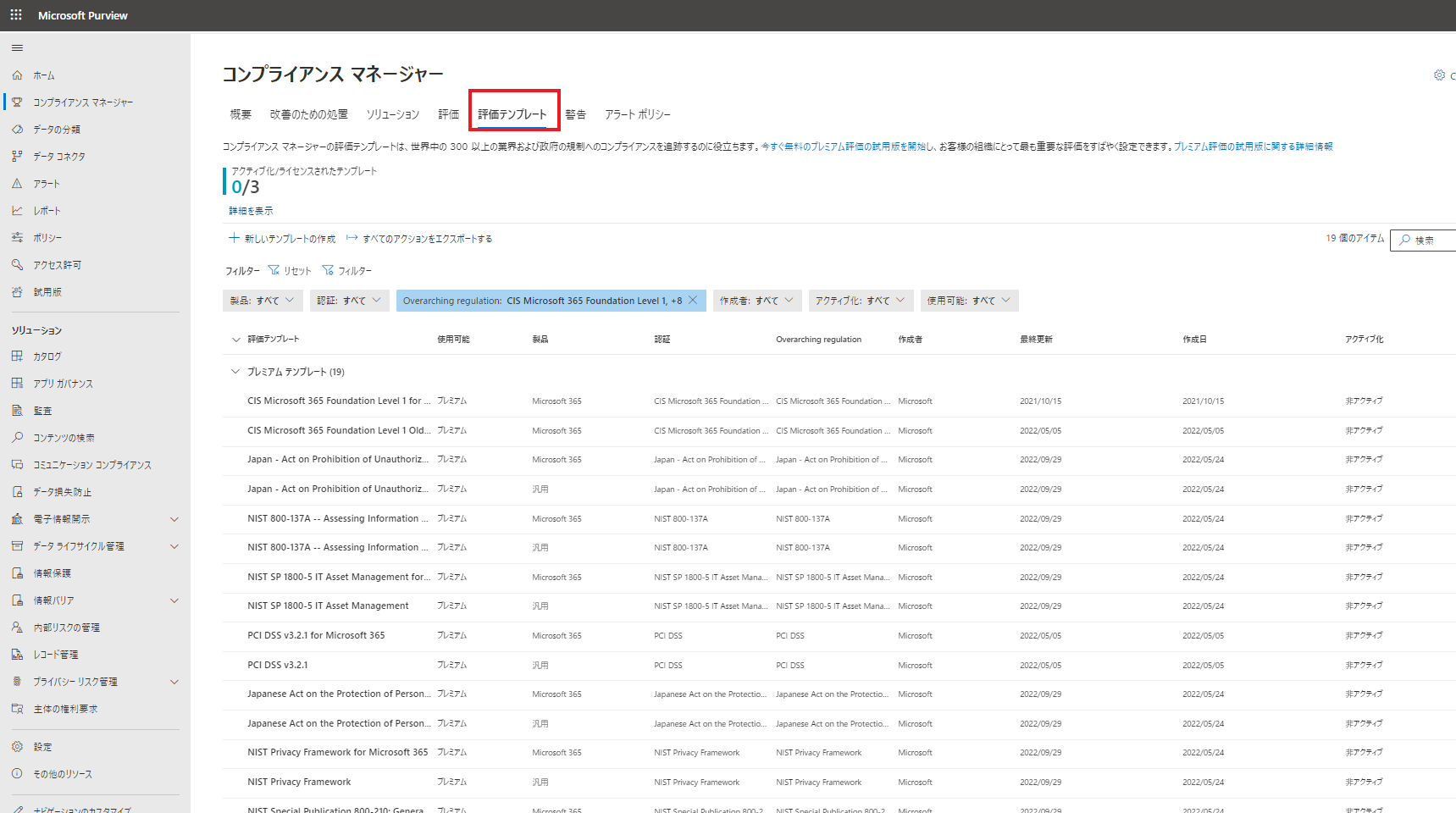Click the レコード管理 icon
This screenshot has width=1456, height=813.
[17, 655]
